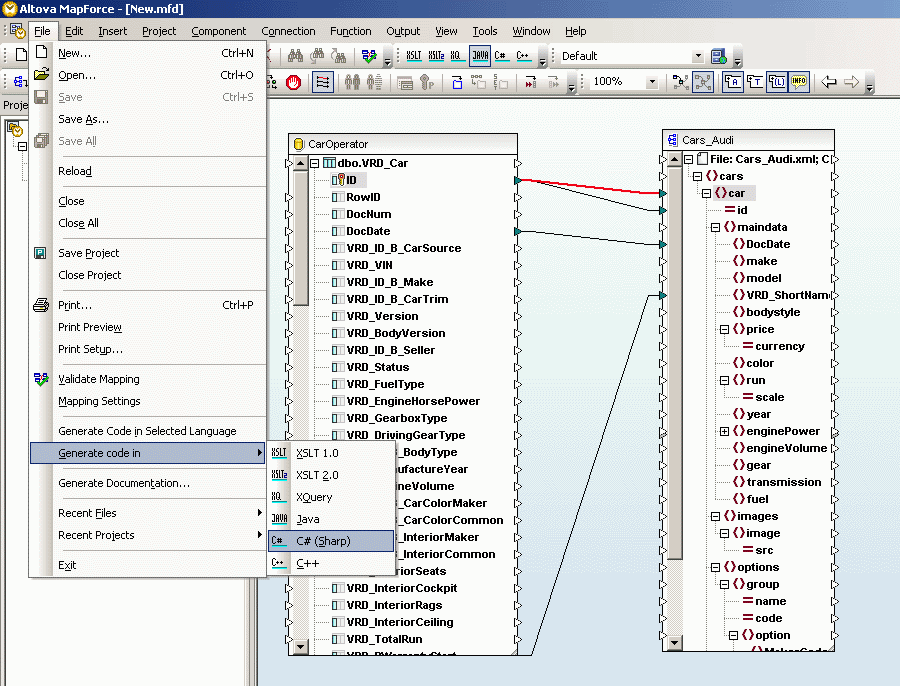Click Validate Mapping in the File menu

click(148, 379)
